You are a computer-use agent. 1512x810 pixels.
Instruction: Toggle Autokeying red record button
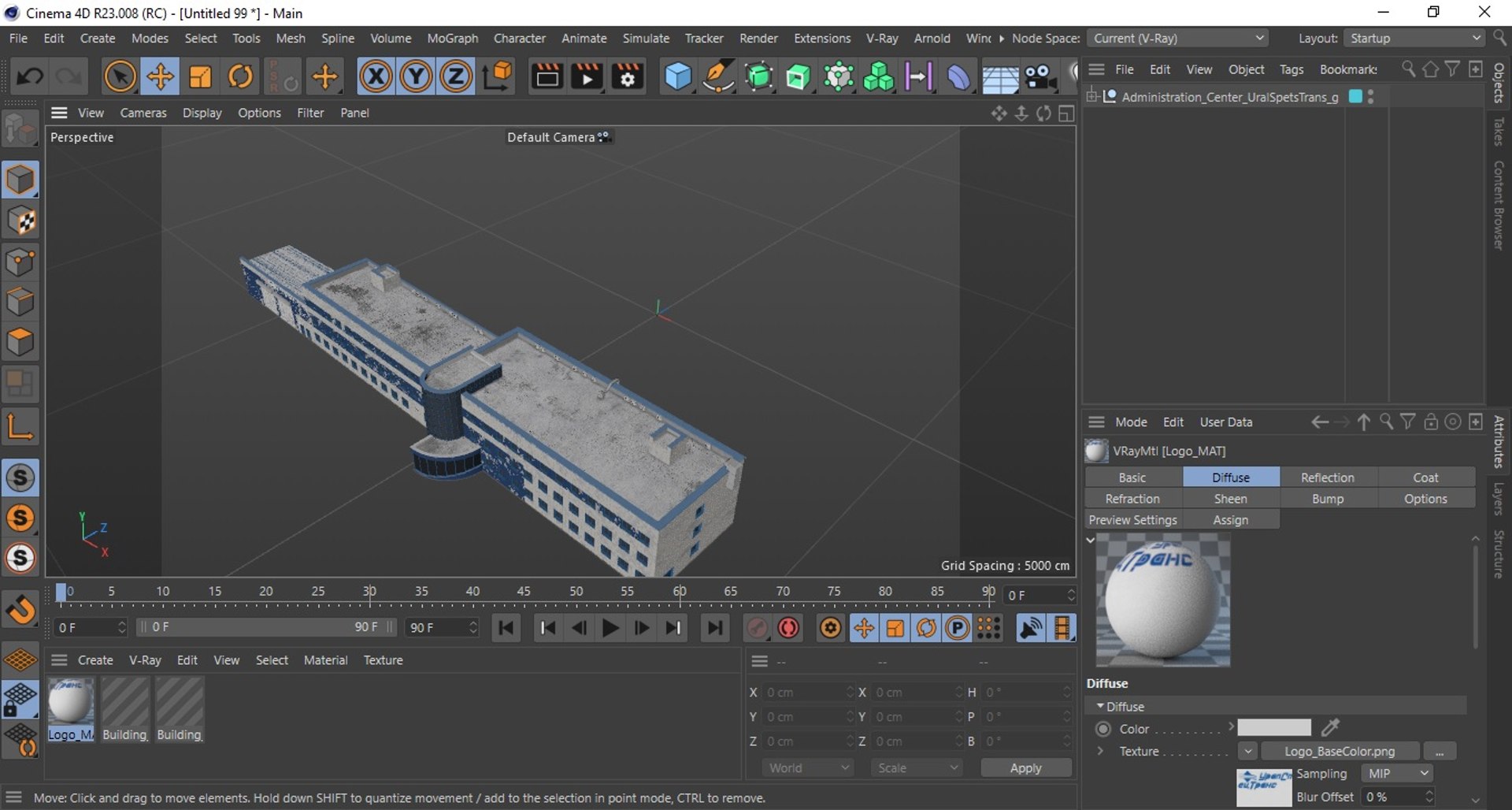pyautogui.click(x=788, y=628)
